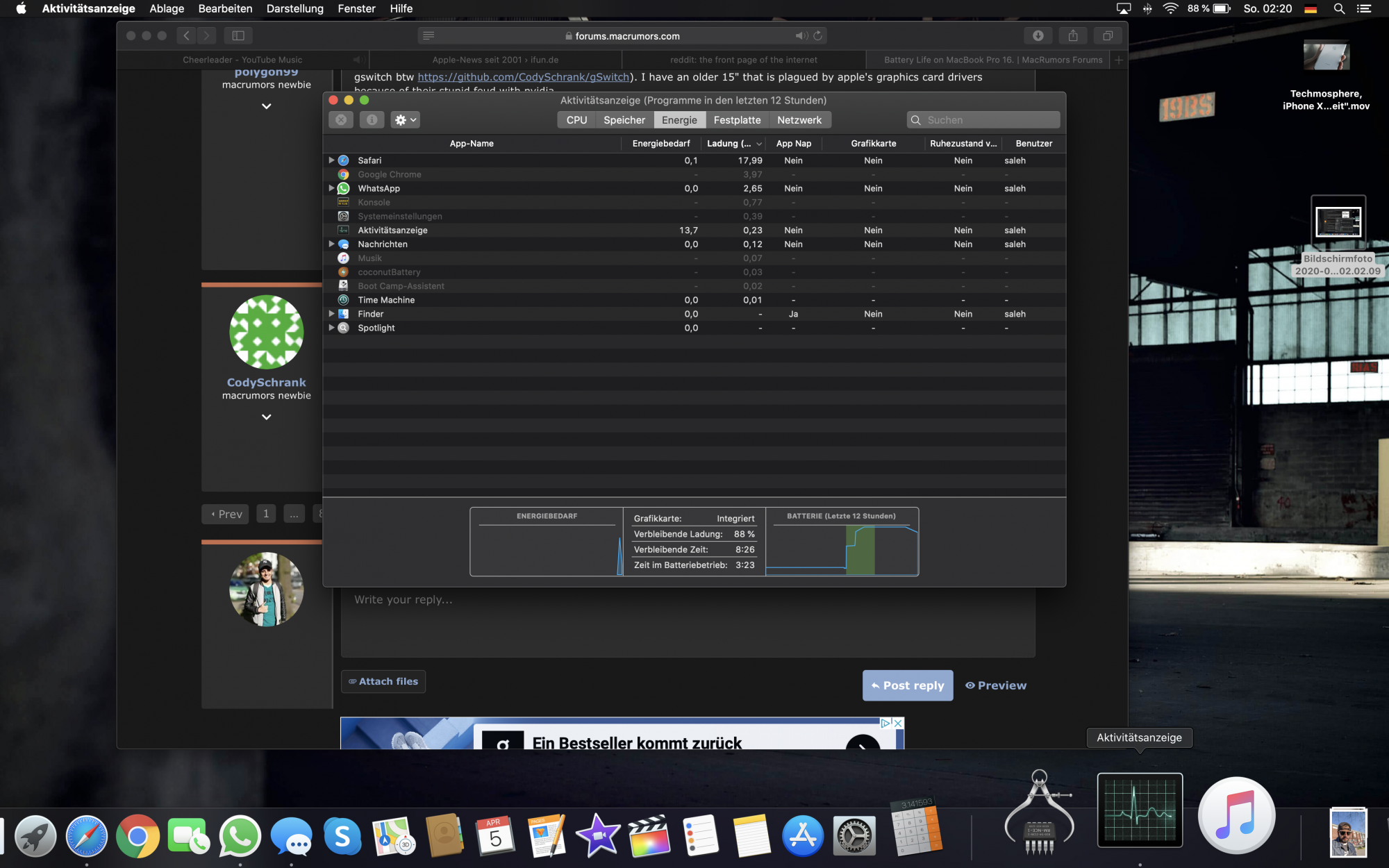Switch to the Festplatte tab
The height and width of the screenshot is (868, 1389).
pyautogui.click(x=737, y=120)
